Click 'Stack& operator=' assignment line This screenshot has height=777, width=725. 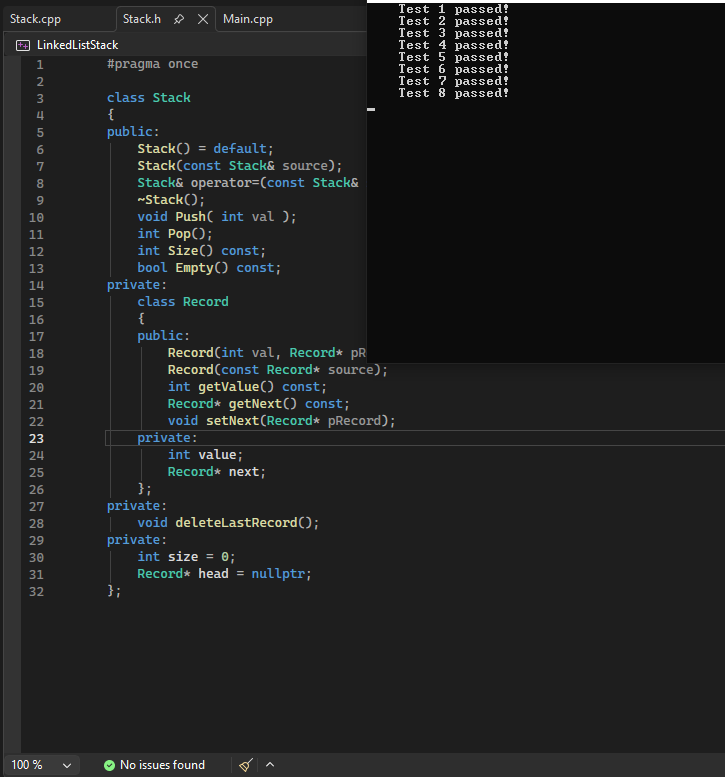[248, 183]
